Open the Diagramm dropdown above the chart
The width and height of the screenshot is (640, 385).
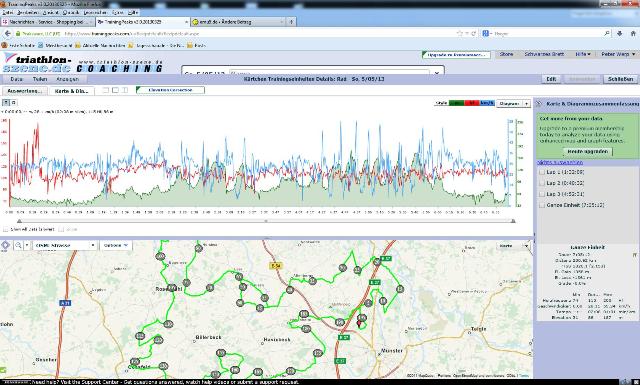point(513,104)
